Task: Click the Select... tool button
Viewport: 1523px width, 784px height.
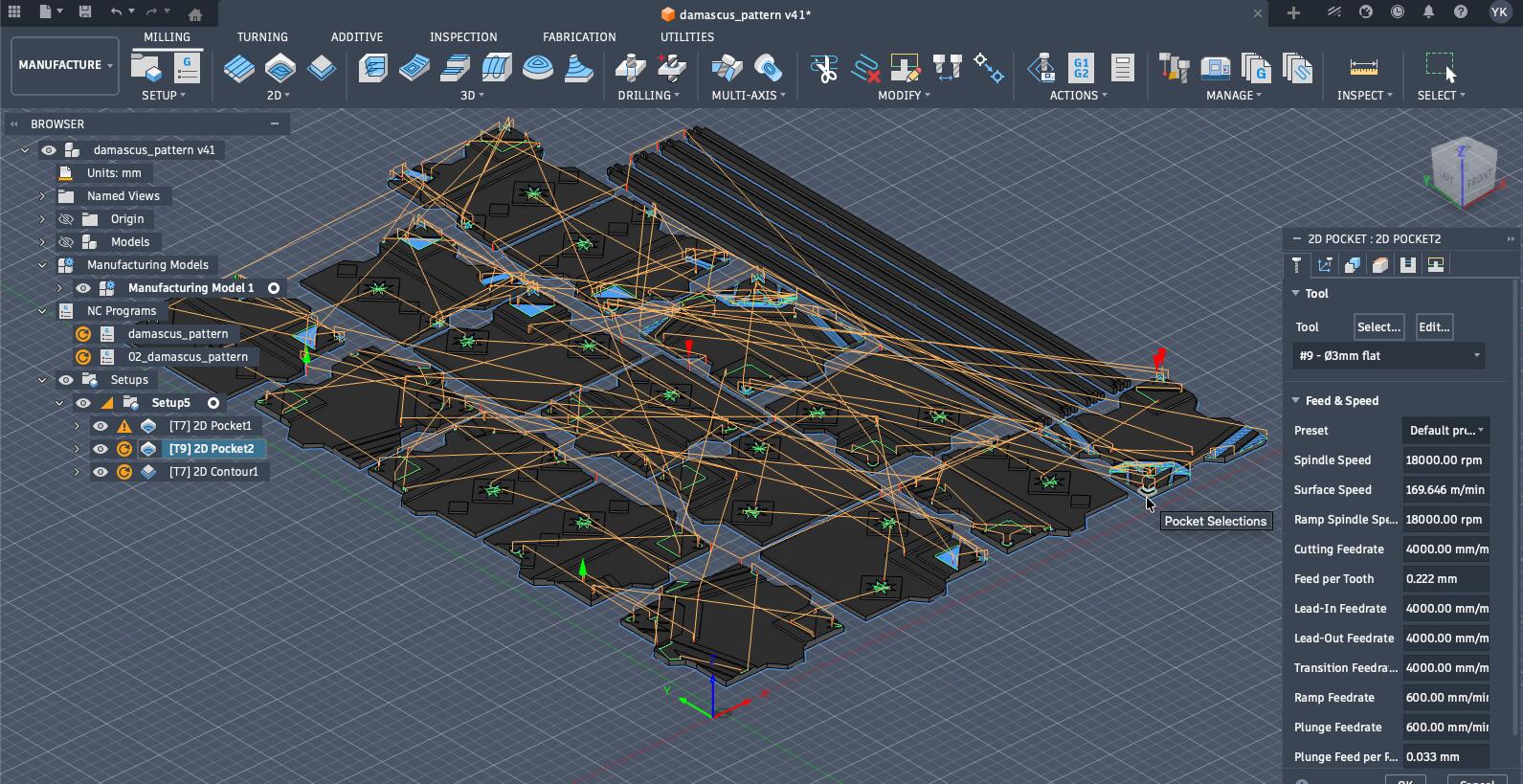Action: click(x=1379, y=327)
